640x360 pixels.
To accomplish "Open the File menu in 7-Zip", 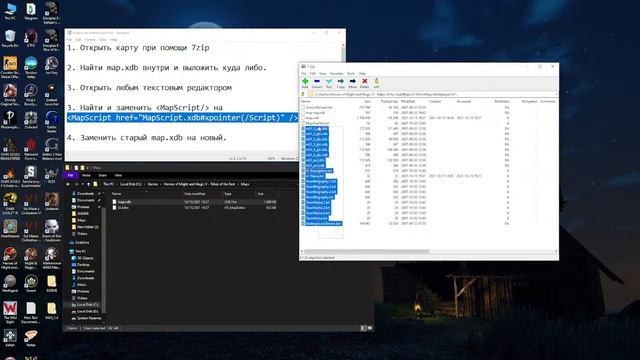I will point(303,73).
